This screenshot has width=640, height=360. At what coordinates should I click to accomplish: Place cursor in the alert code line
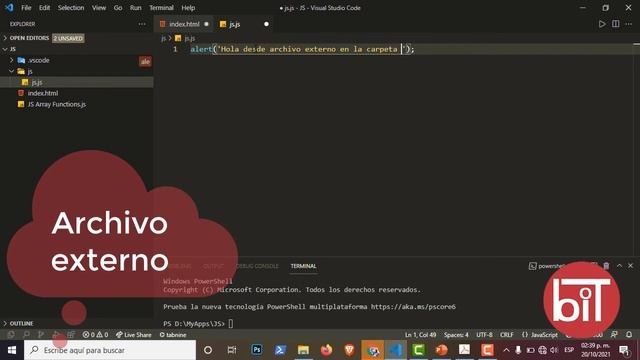coord(302,49)
